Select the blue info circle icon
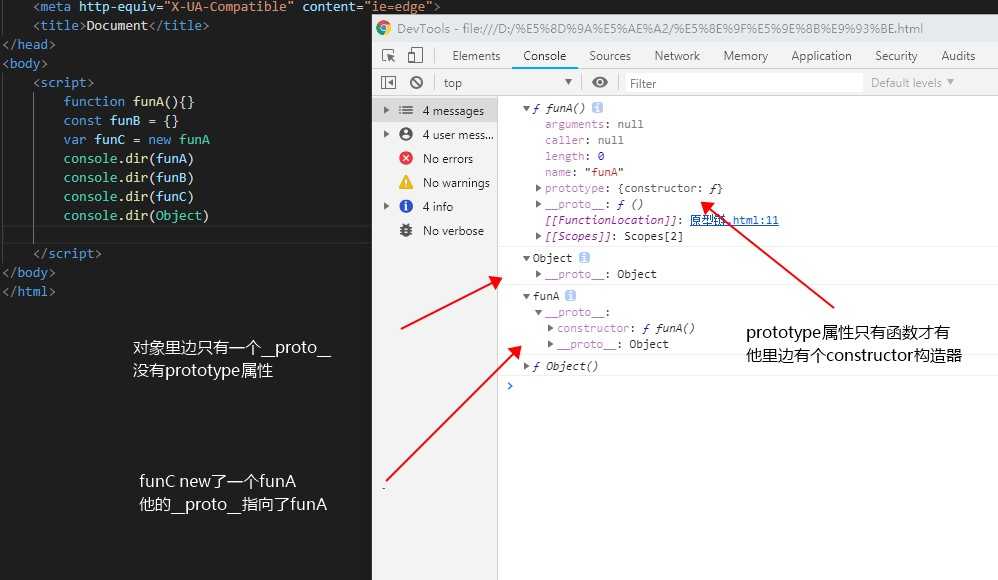 406,206
